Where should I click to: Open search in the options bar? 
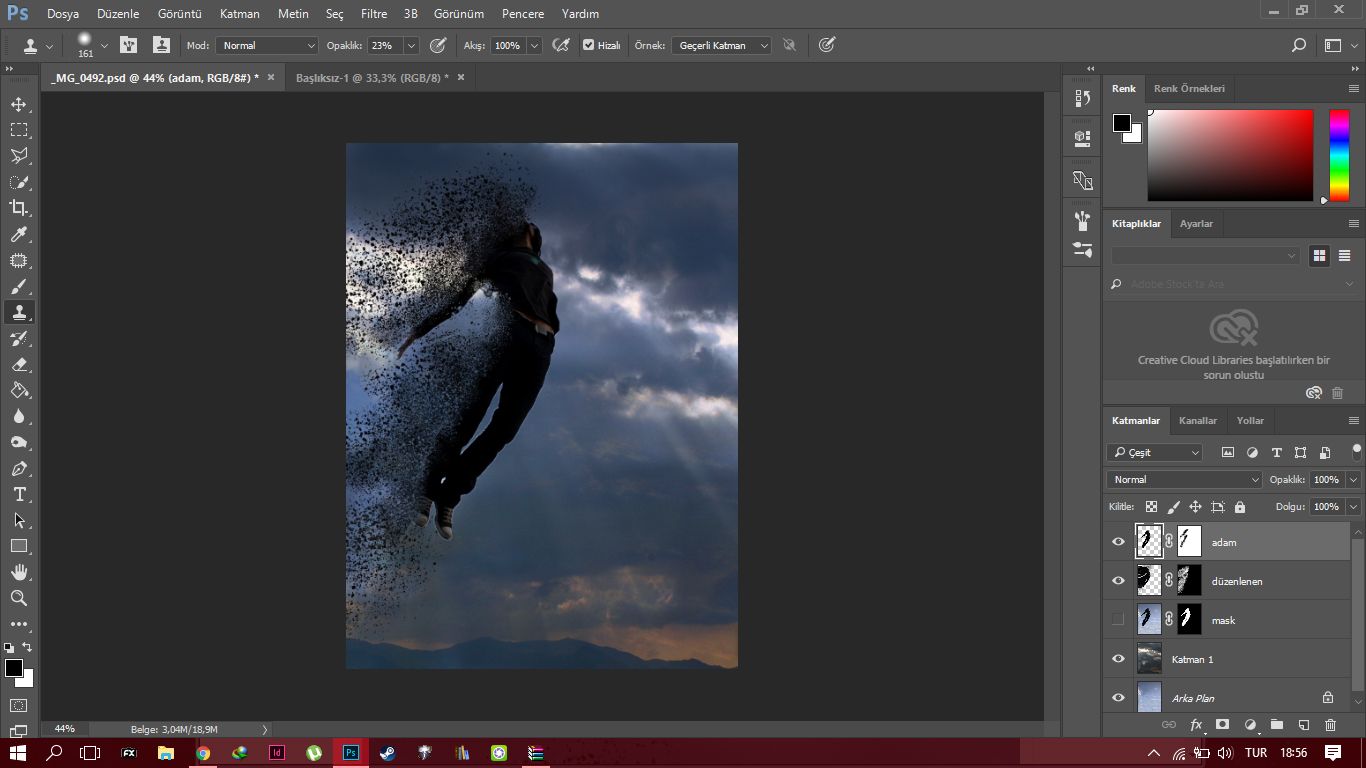(x=1299, y=45)
